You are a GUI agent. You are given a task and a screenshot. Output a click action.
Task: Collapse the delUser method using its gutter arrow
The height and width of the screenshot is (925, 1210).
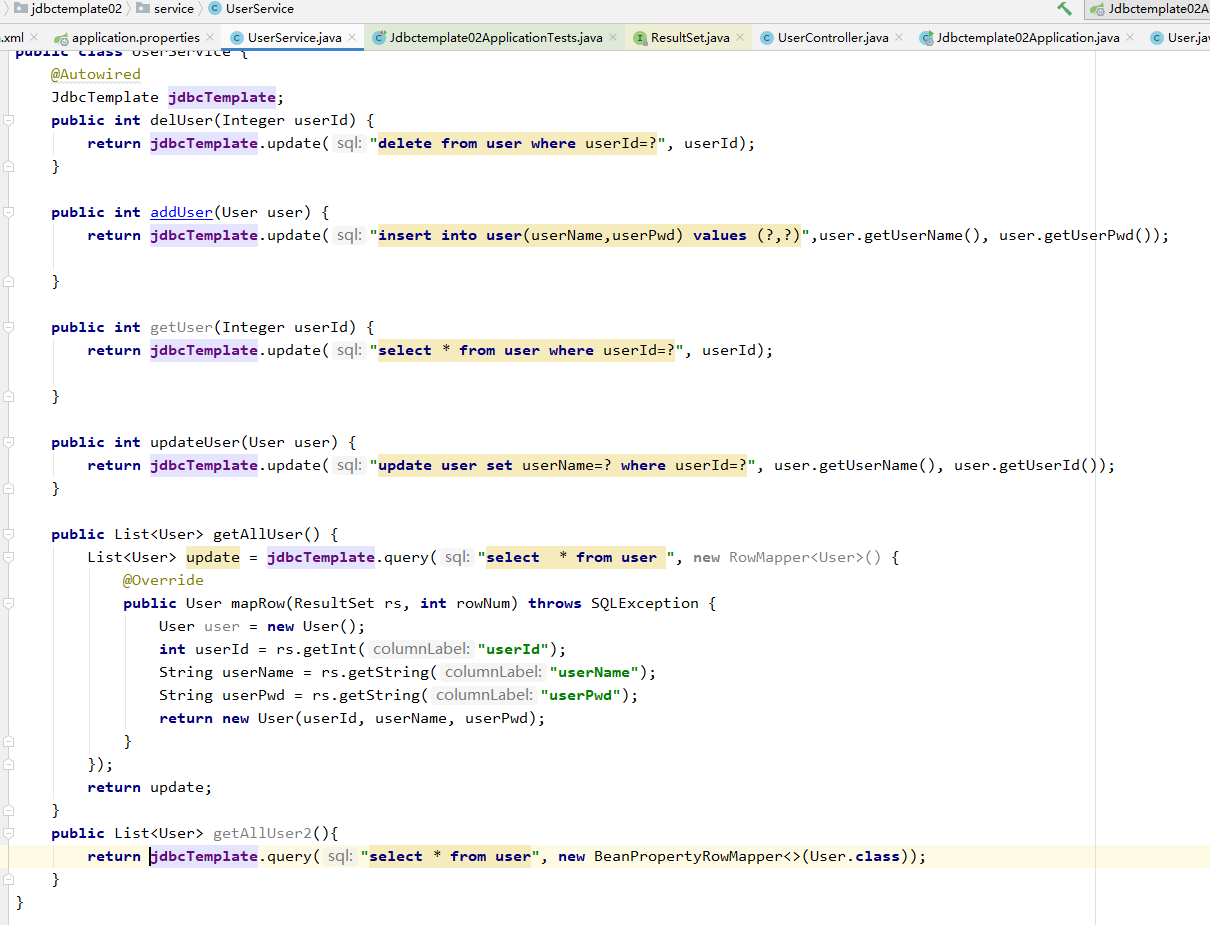[8, 120]
